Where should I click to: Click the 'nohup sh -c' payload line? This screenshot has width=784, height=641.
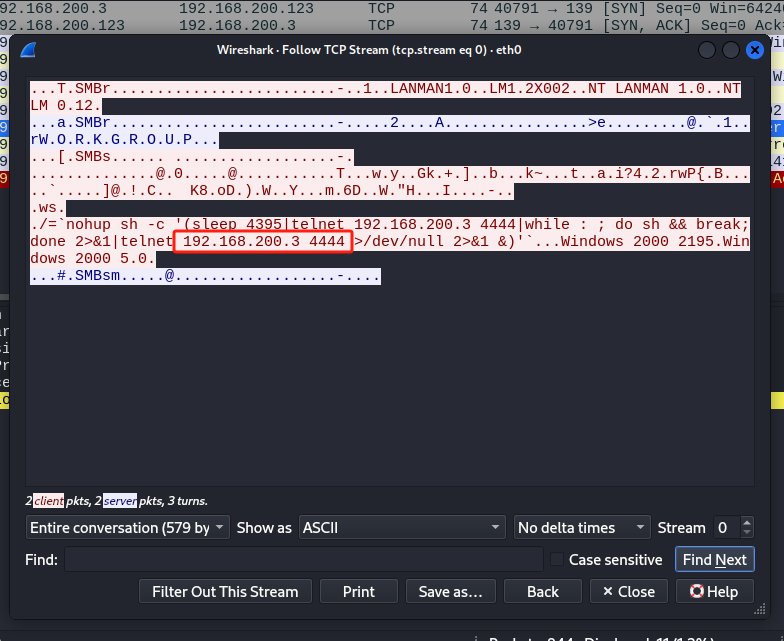pyautogui.click(x=390, y=224)
